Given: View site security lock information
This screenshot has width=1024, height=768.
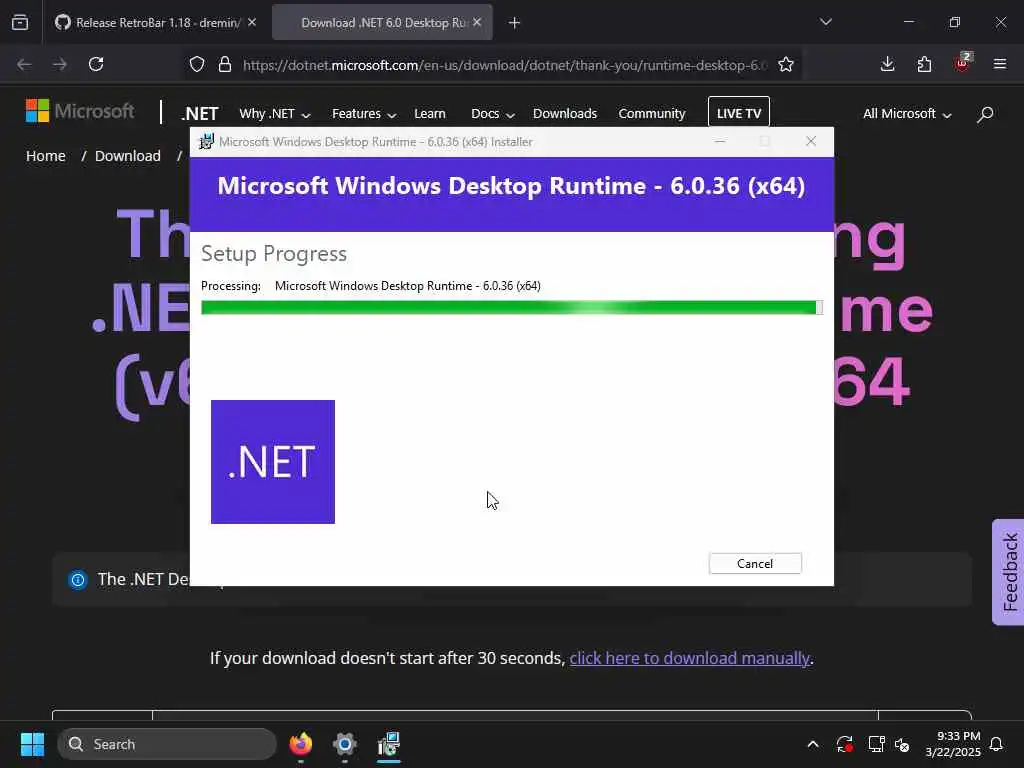Looking at the screenshot, I should coord(225,65).
